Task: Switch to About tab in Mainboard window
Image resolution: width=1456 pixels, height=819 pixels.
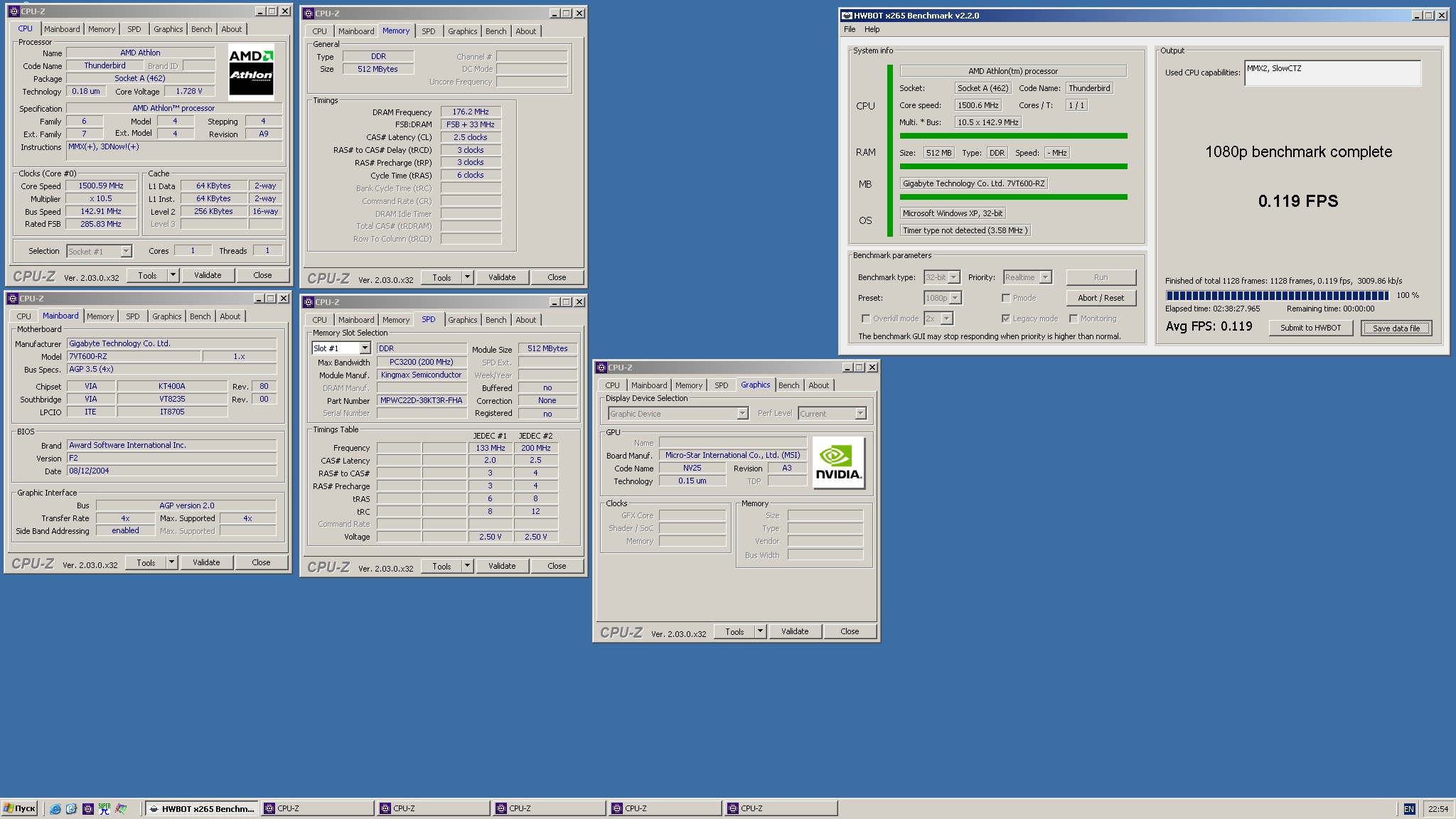Action: click(x=230, y=316)
